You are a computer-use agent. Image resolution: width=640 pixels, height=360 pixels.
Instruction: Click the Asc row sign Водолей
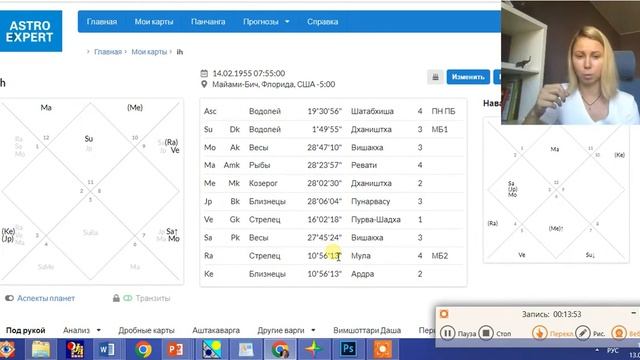point(265,111)
